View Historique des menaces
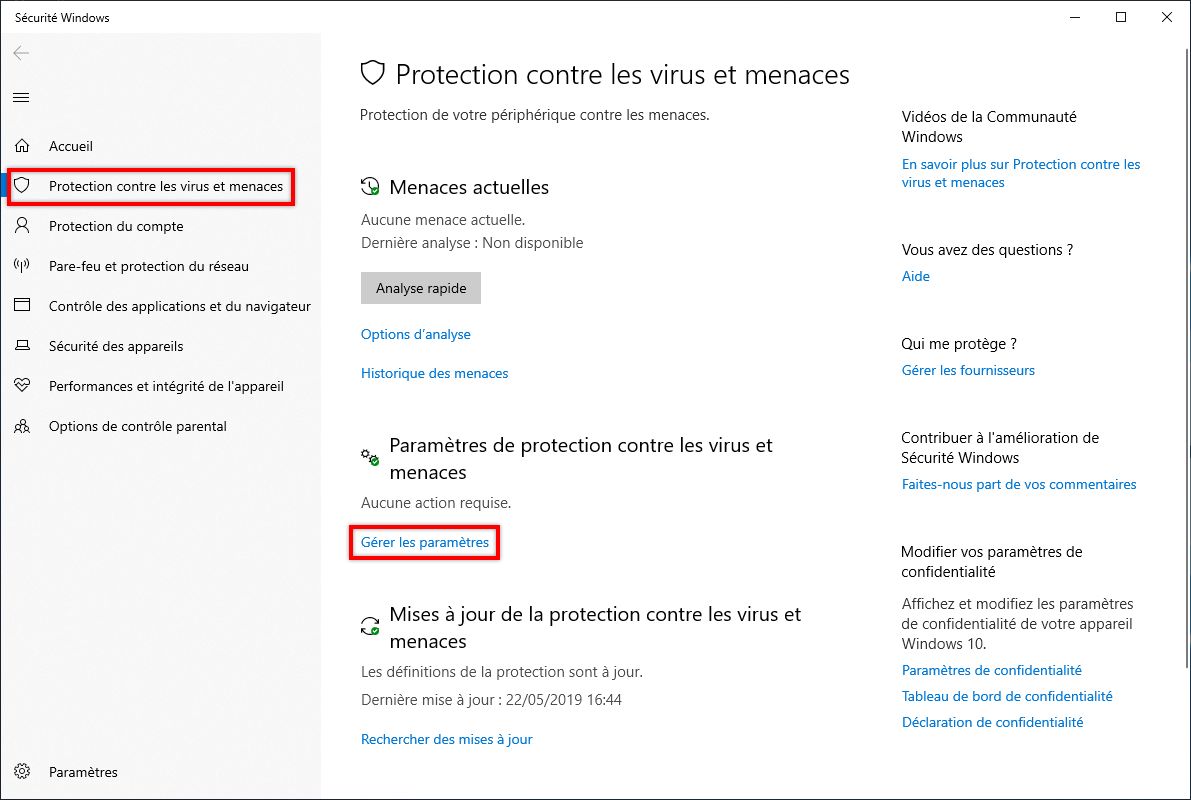Screen dimensions: 1191x800 [434, 372]
